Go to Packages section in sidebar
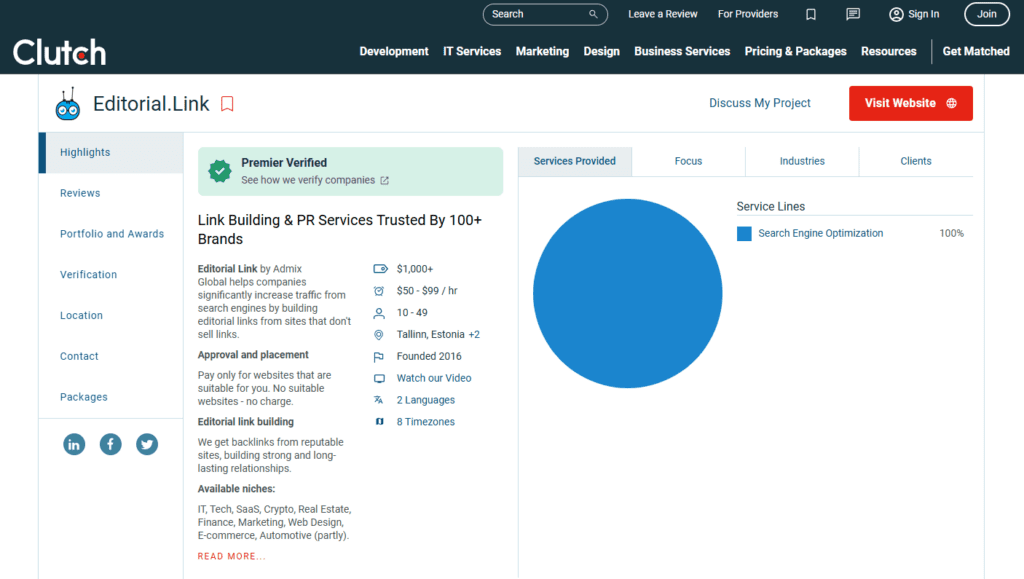1024x579 pixels. point(84,397)
